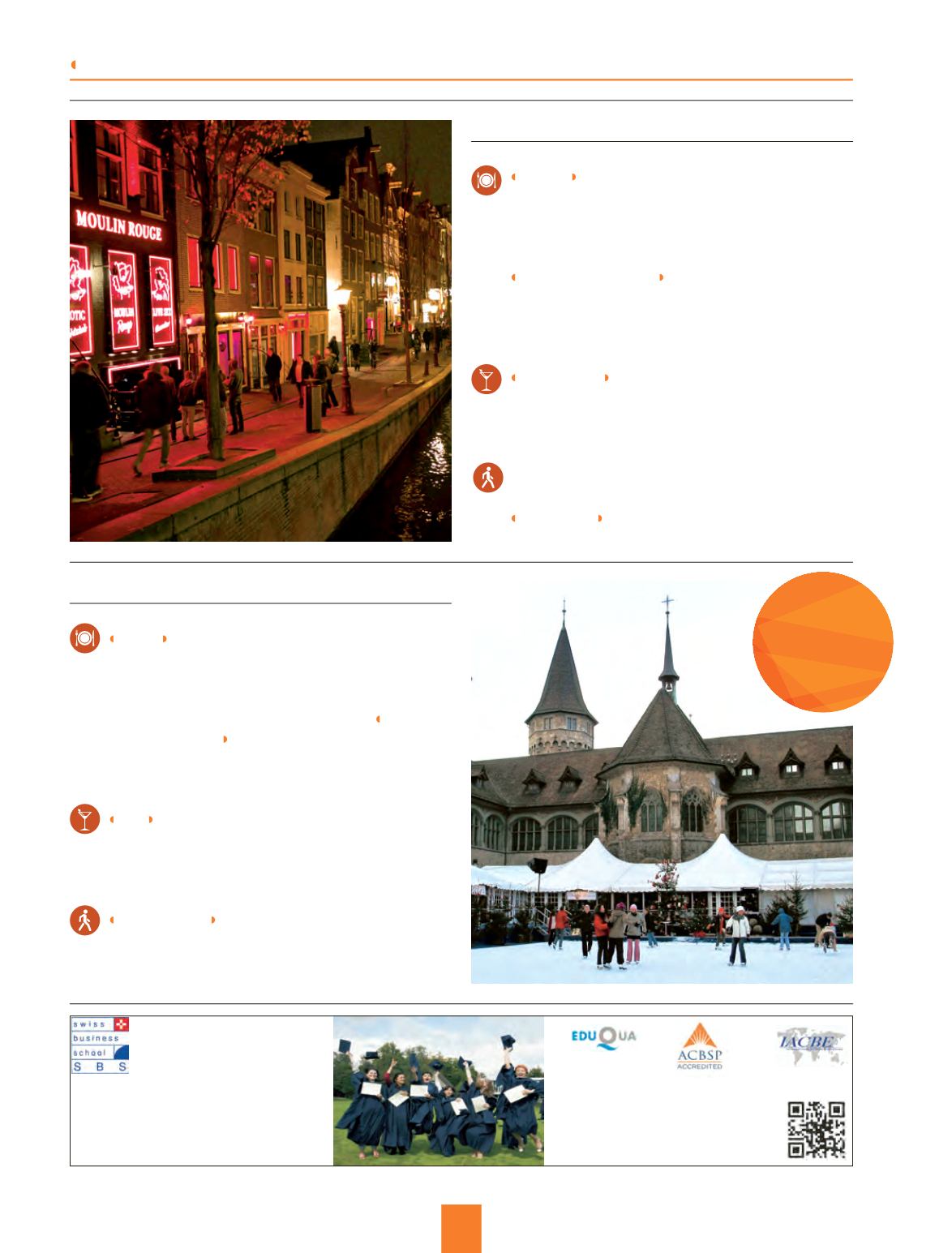Click the walking person icon beside the Moulin Rouge photo
The image size is (952, 1253).
coord(488,478)
